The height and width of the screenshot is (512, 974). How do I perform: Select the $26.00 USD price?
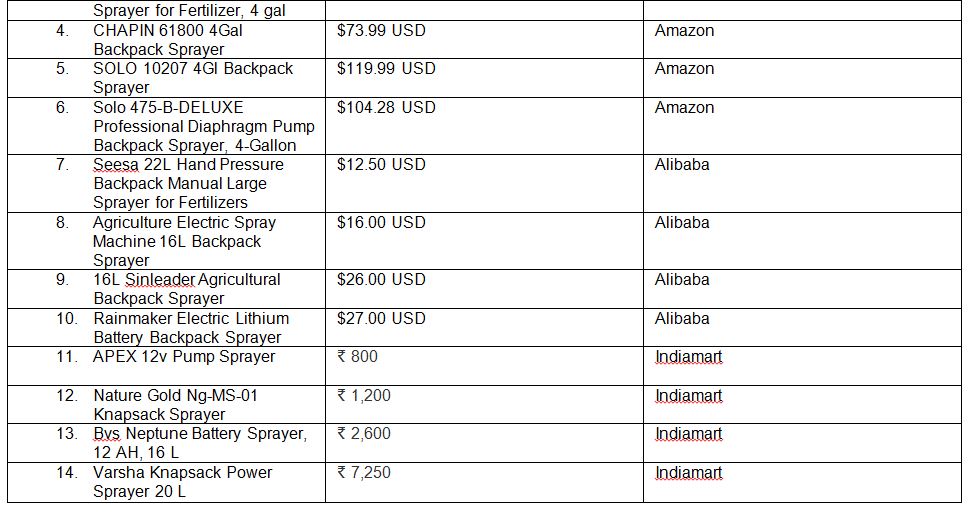coord(381,279)
